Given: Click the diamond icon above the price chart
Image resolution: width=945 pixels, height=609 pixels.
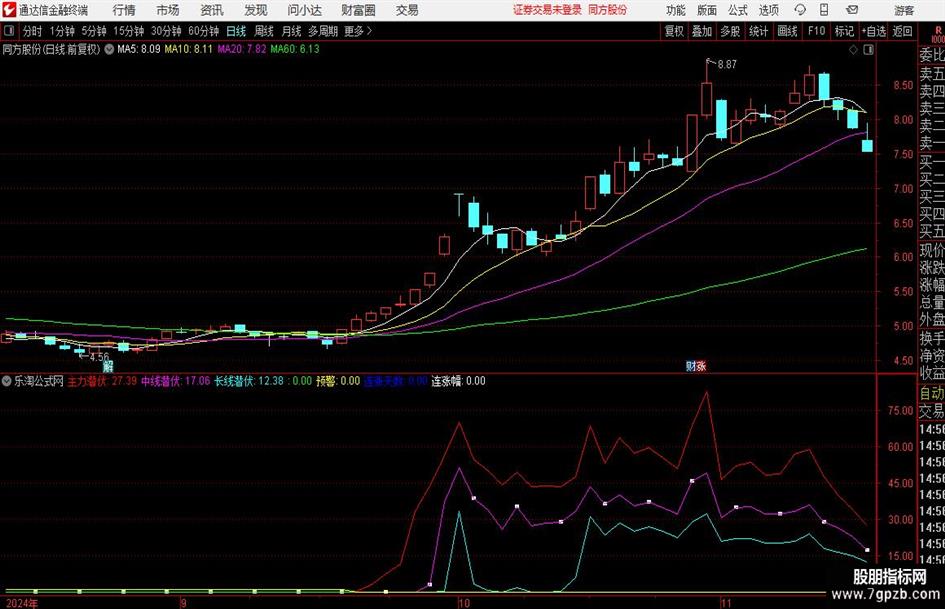Looking at the screenshot, I should pos(853,50).
